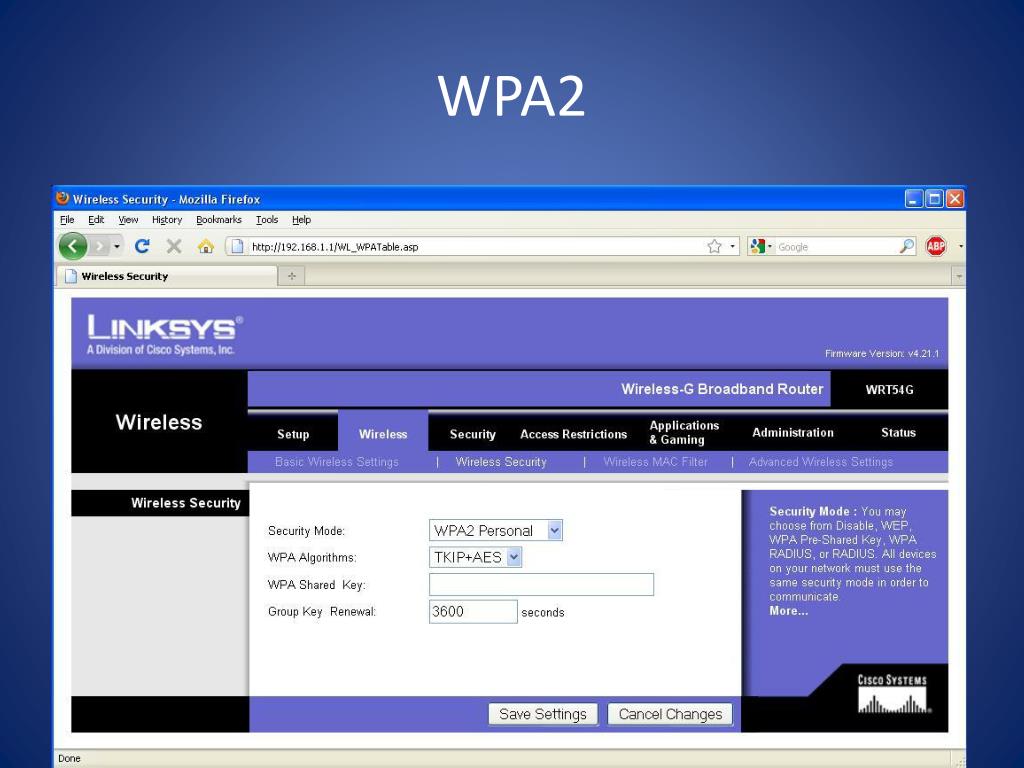Open the History menu
The image size is (1024, 768).
pos(167,220)
